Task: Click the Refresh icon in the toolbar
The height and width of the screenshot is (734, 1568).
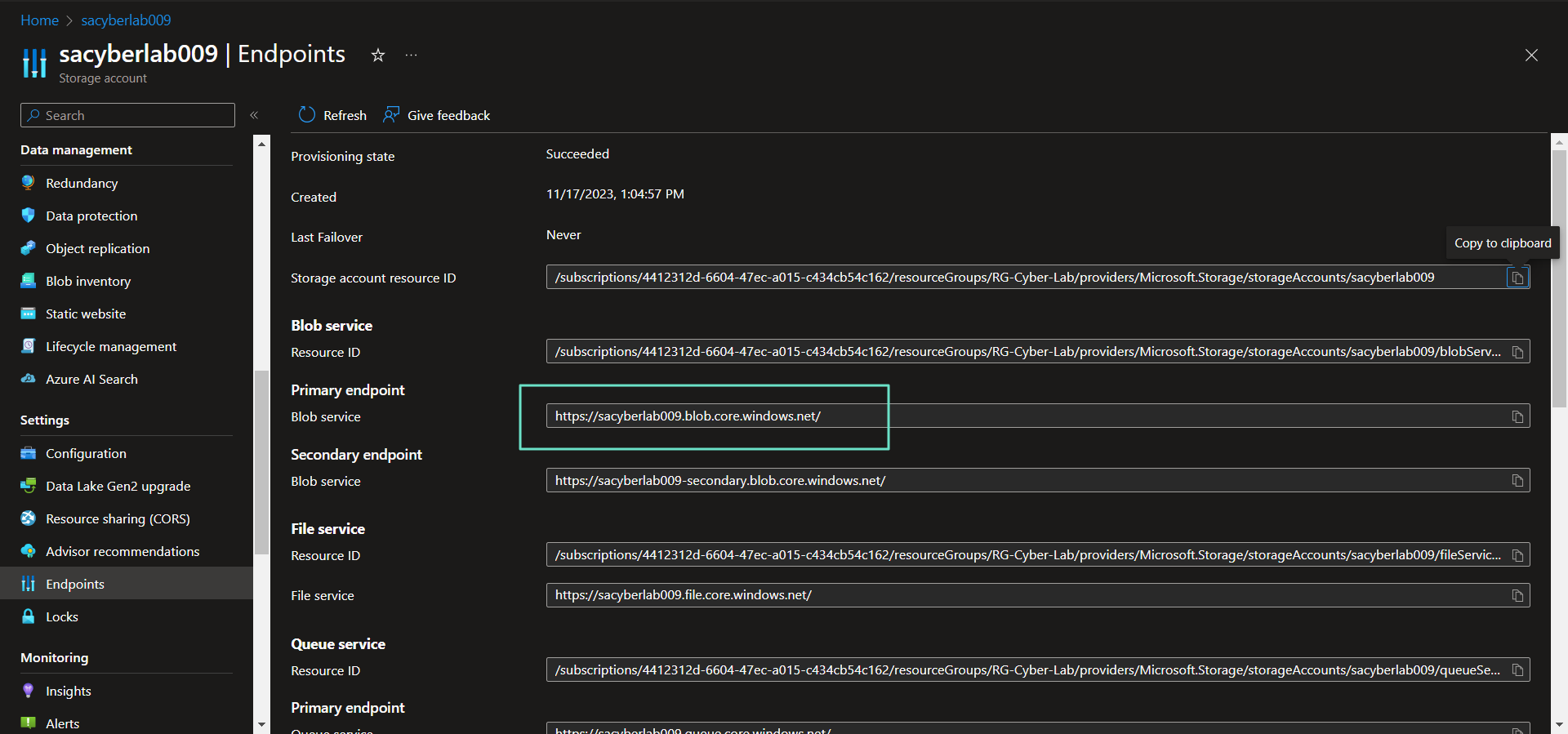Action: click(307, 115)
